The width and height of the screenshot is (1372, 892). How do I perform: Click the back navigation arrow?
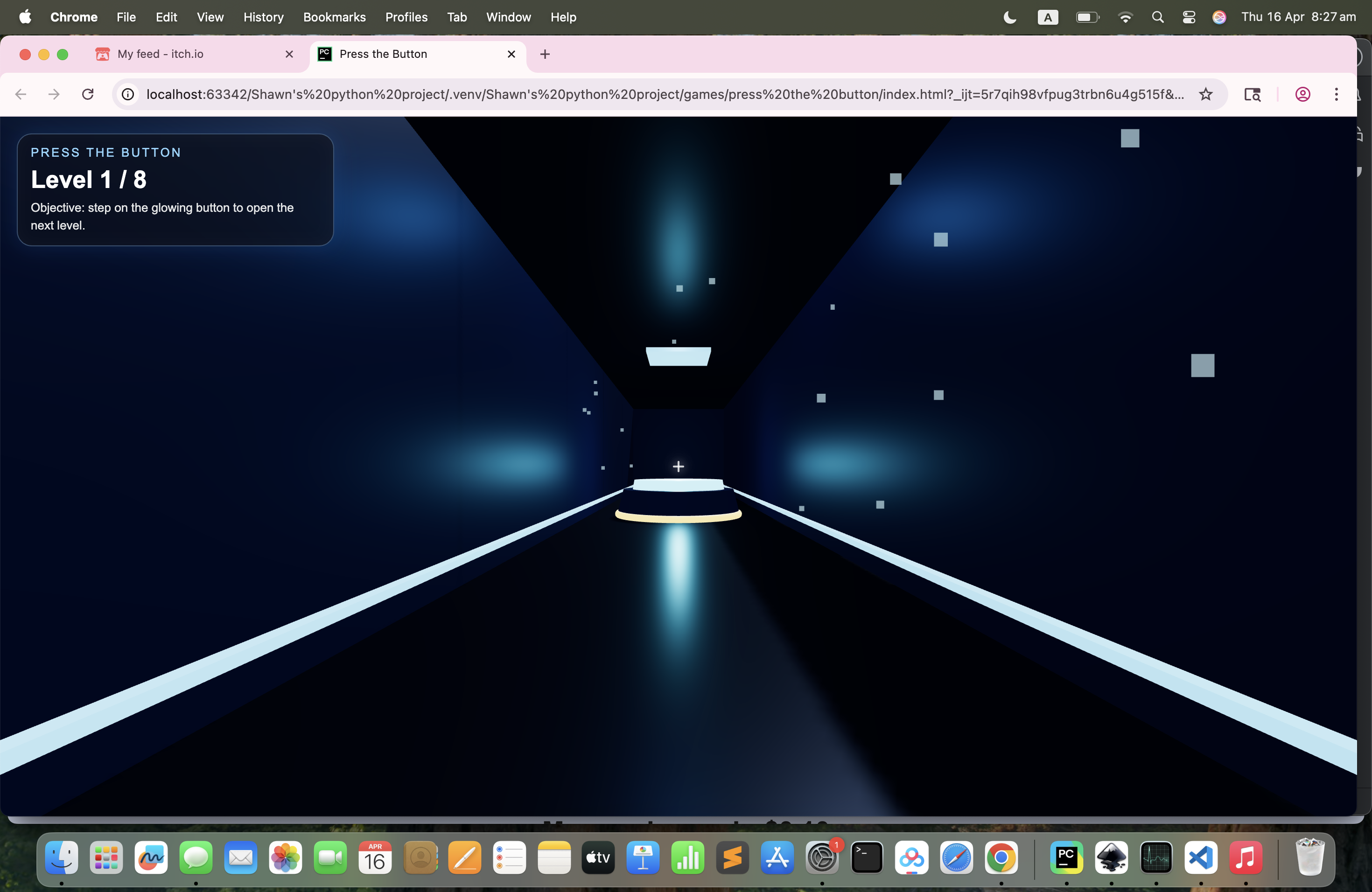tap(21, 94)
